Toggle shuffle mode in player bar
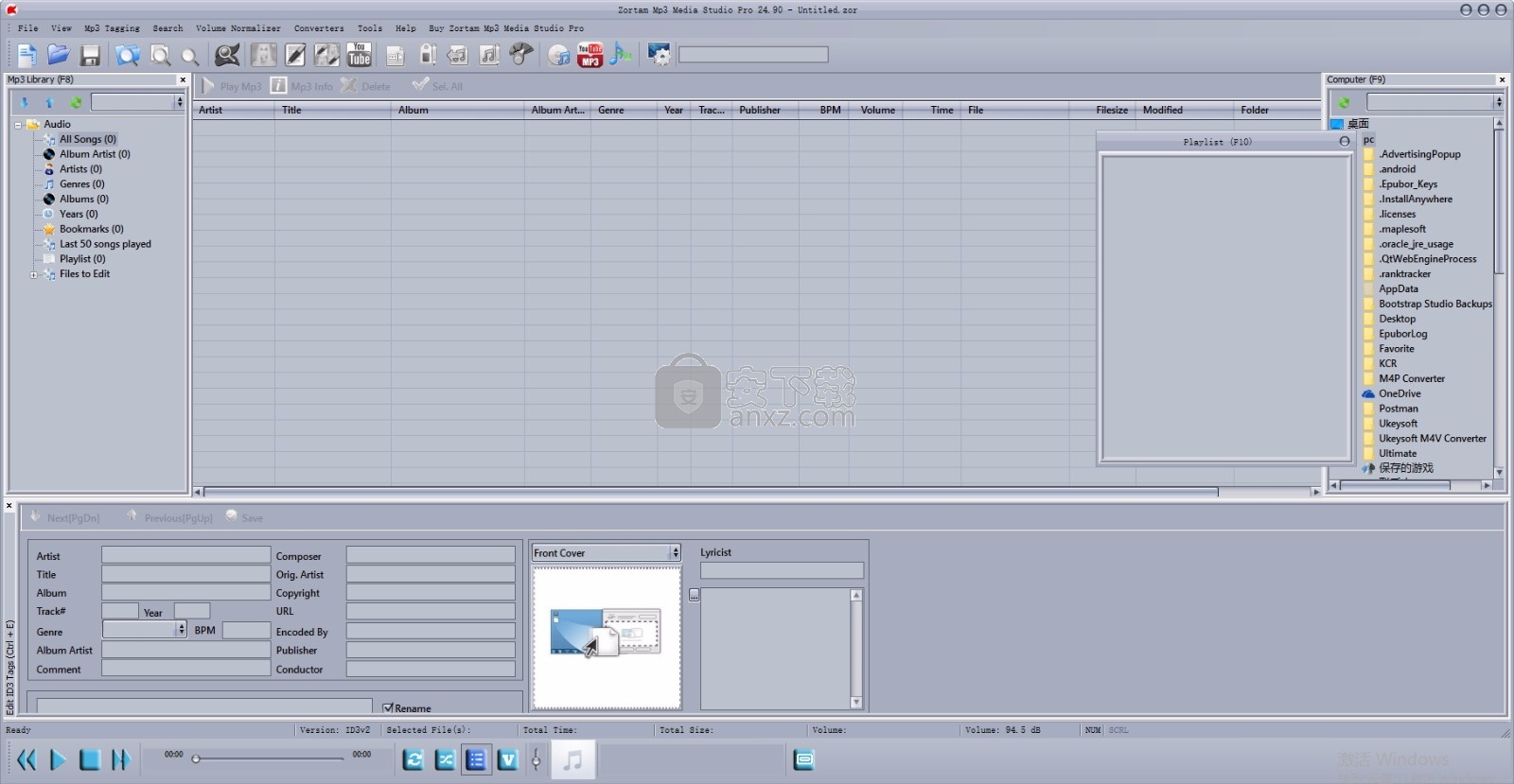1514x784 pixels. (x=445, y=759)
